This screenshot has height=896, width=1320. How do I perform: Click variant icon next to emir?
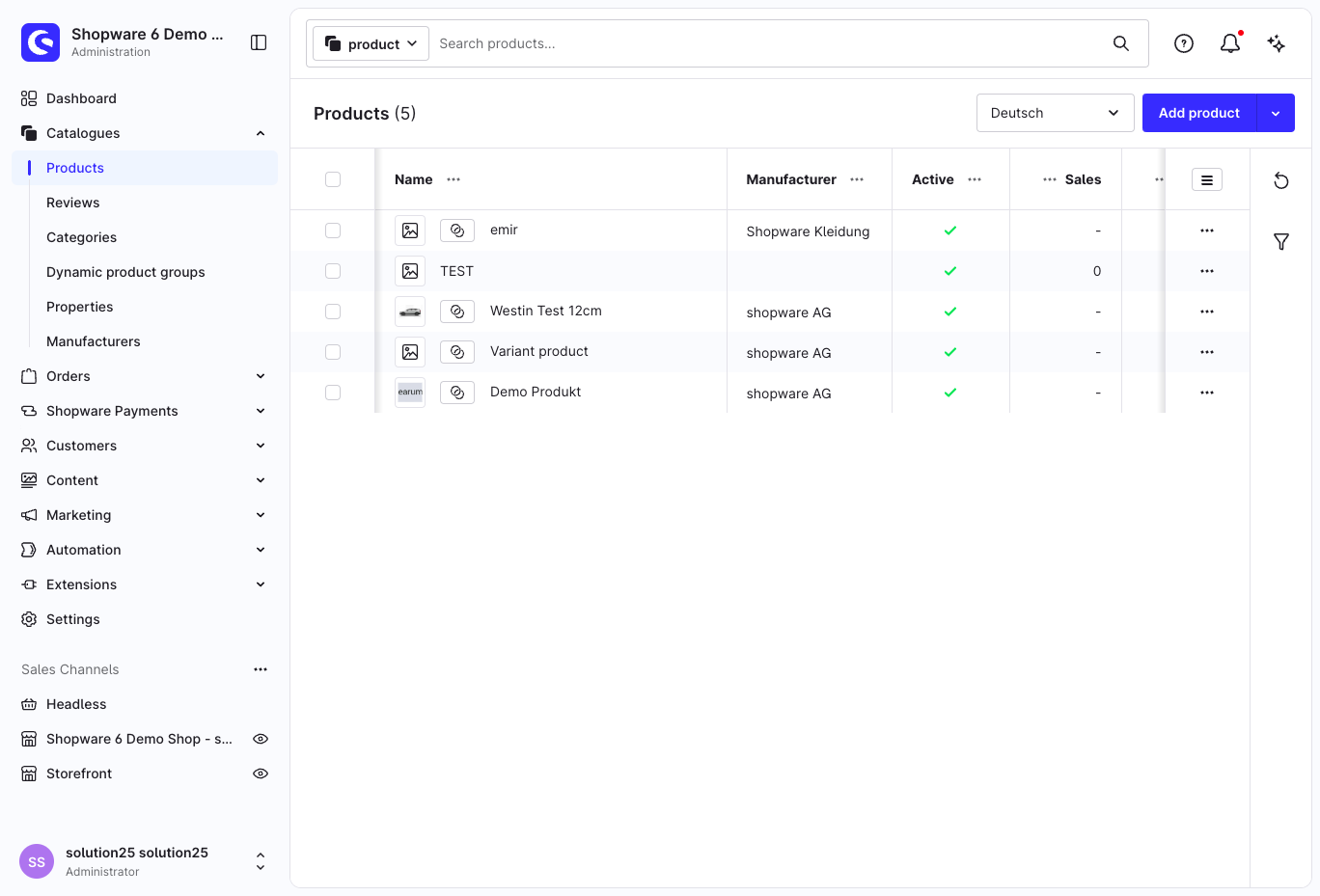pos(457,231)
